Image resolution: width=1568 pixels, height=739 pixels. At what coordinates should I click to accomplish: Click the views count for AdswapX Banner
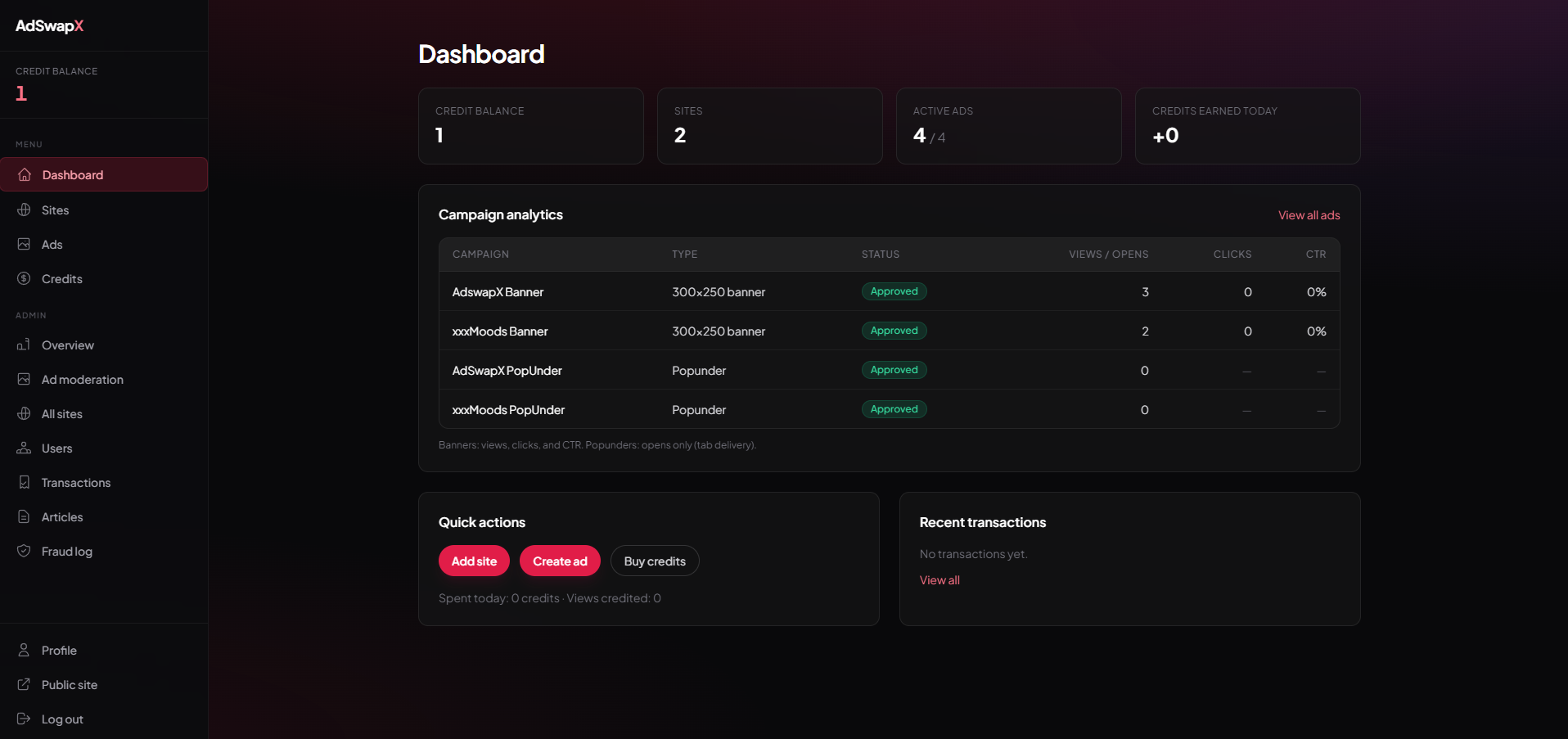pyautogui.click(x=1145, y=292)
